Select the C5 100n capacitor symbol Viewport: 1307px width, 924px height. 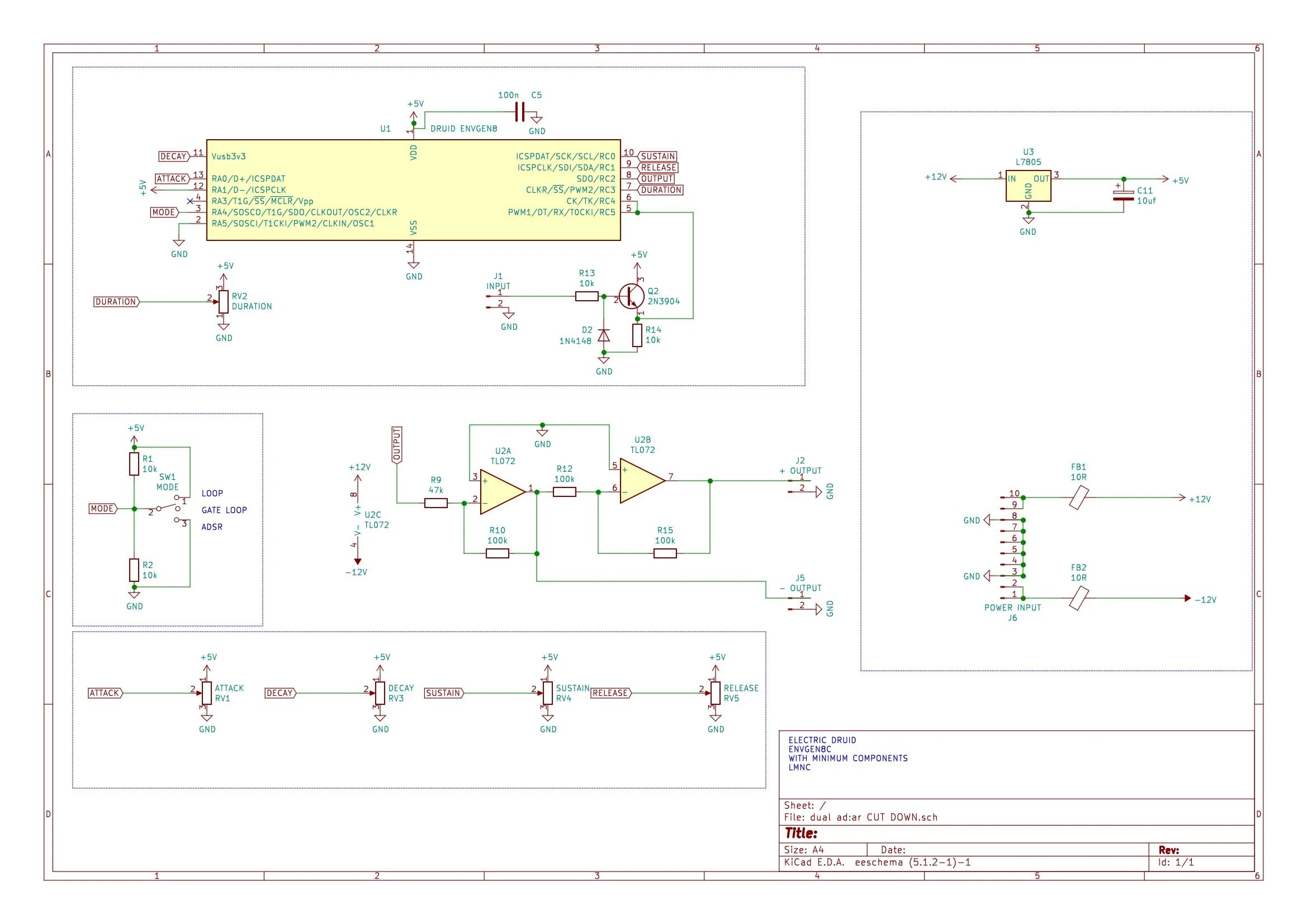[519, 112]
